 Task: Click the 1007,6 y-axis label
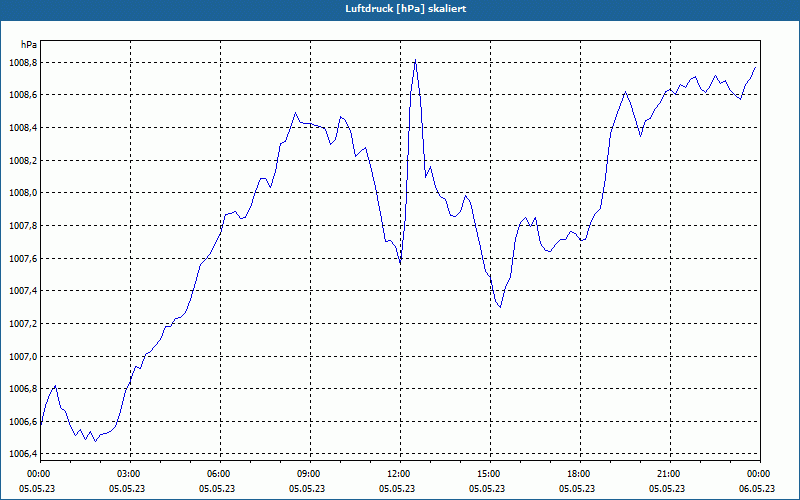click(23, 258)
